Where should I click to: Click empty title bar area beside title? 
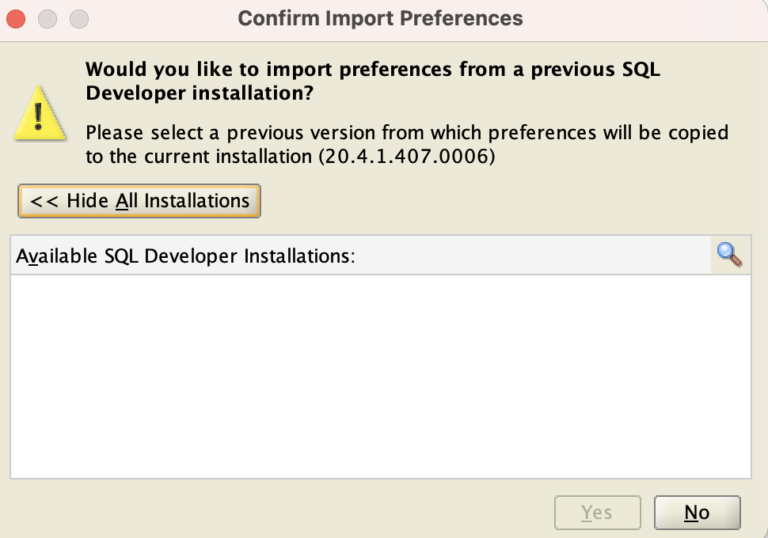point(637,20)
